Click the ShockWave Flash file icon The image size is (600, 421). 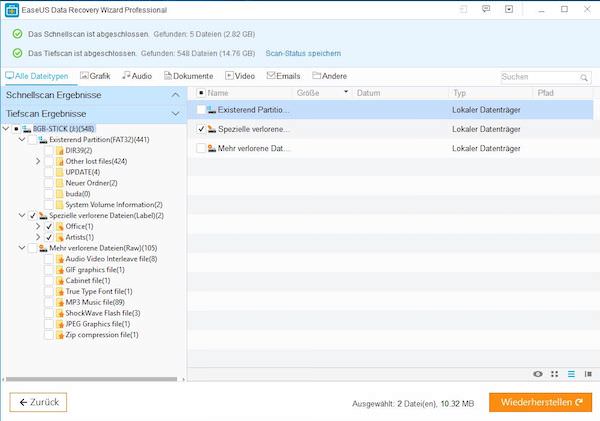[x=60, y=313]
